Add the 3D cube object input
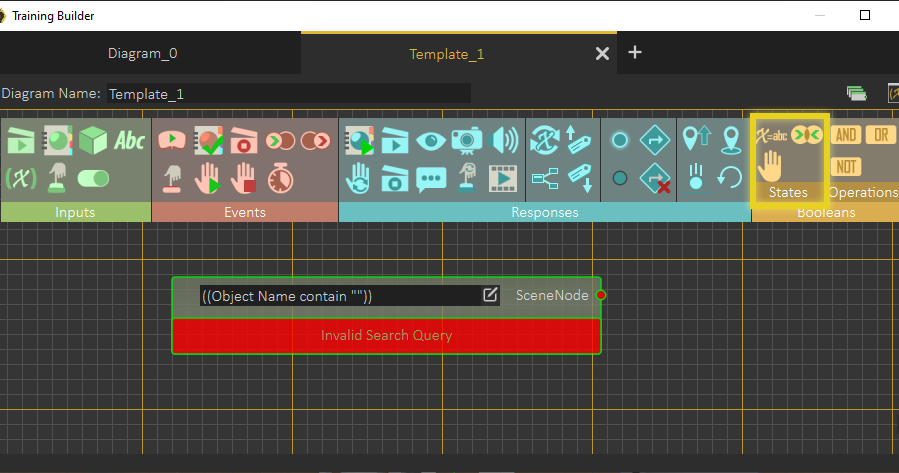Viewport: 899px width, 473px height. click(93, 141)
